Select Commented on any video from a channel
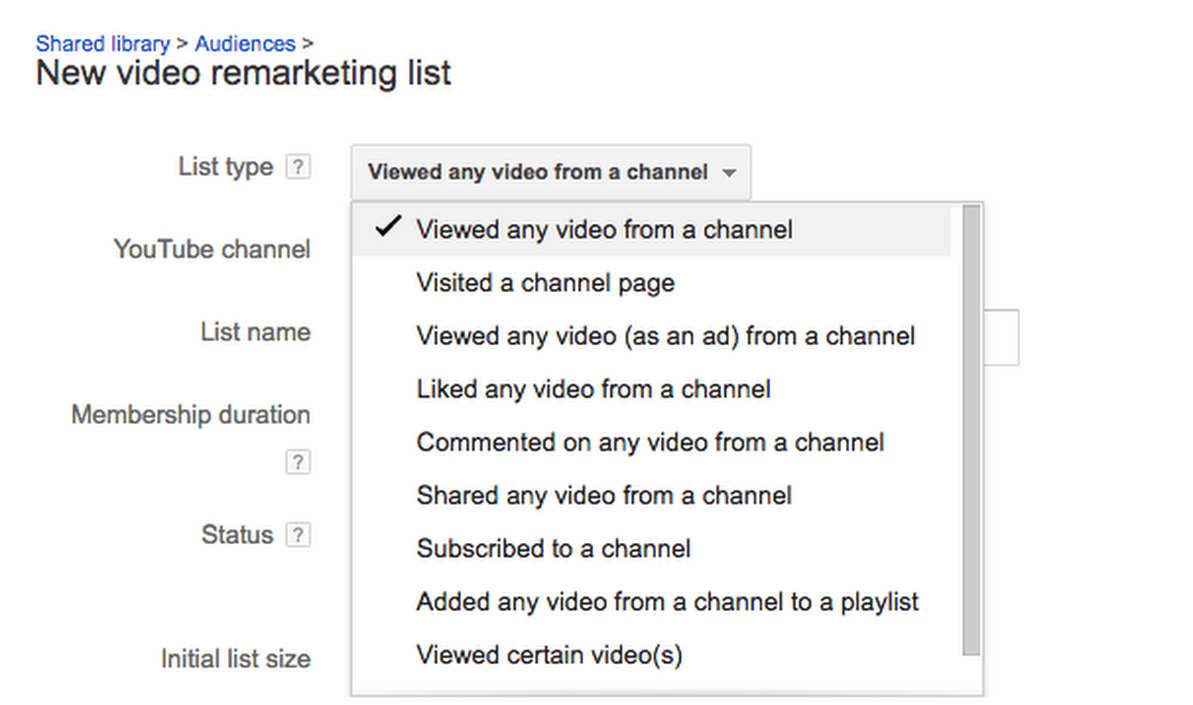 coord(650,442)
